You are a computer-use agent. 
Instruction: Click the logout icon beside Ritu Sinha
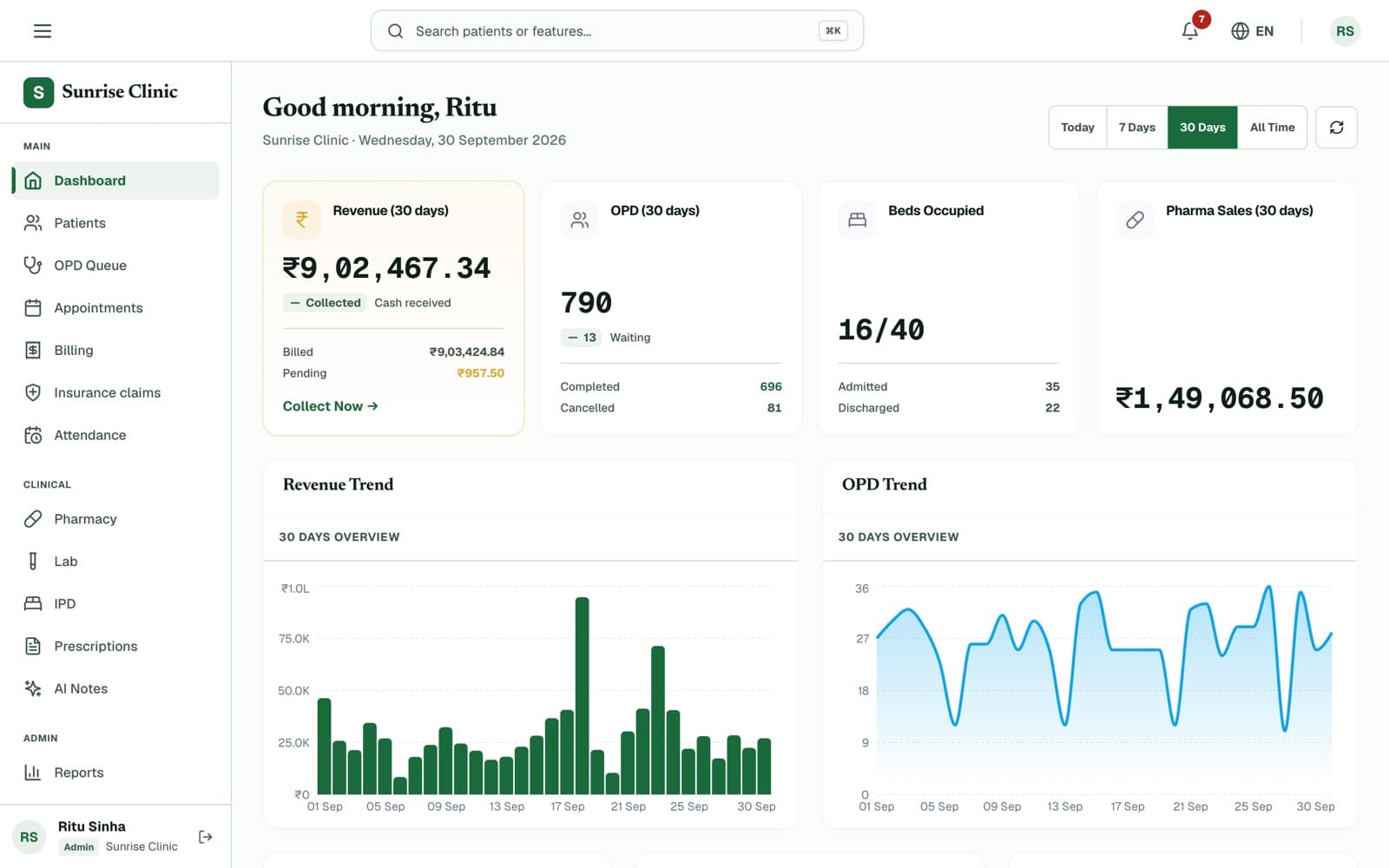pos(206,837)
